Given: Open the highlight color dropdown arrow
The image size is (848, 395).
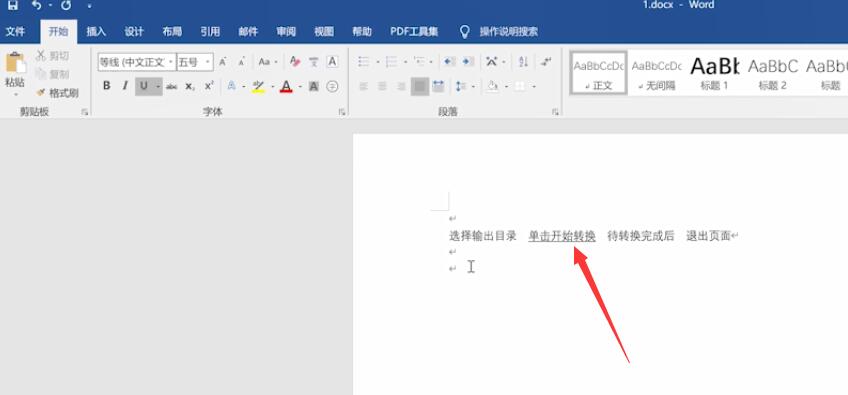Looking at the screenshot, I should [x=273, y=87].
